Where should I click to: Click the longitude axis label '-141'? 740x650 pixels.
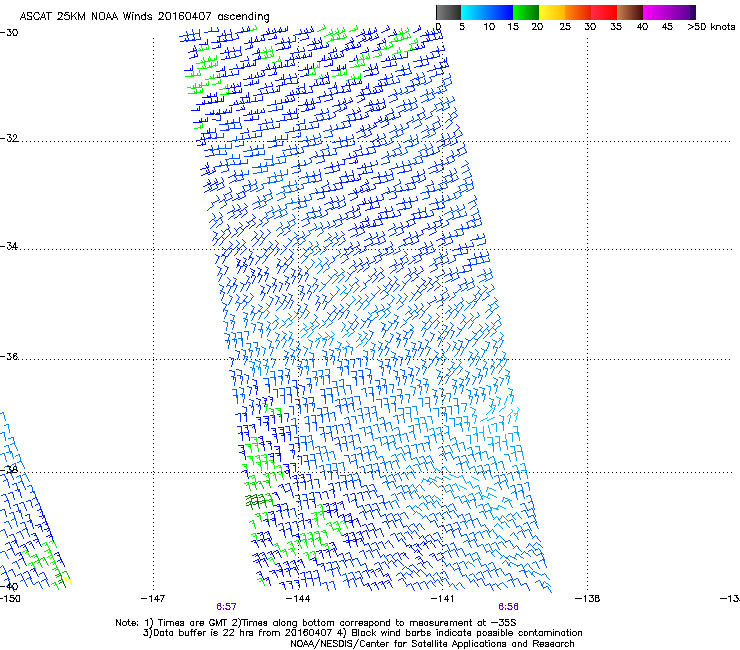(x=443, y=599)
